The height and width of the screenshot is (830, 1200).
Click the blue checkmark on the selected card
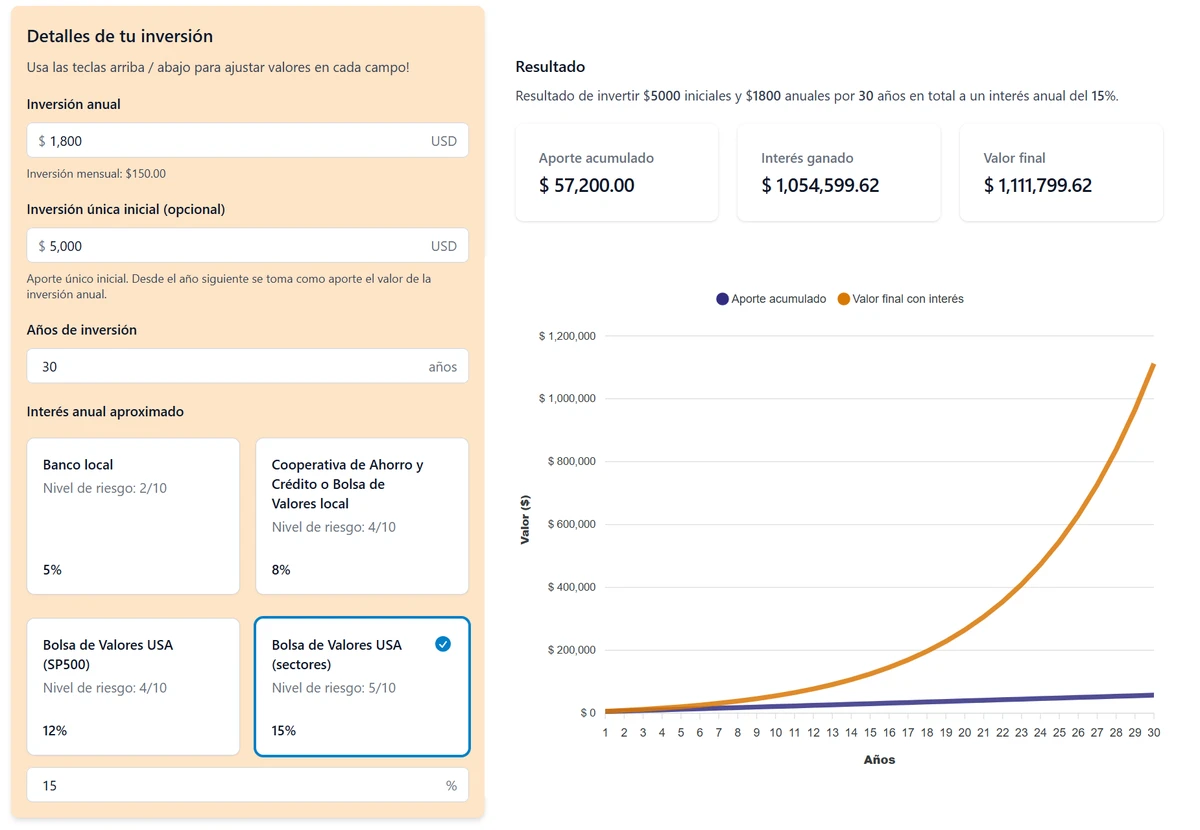pyautogui.click(x=443, y=644)
